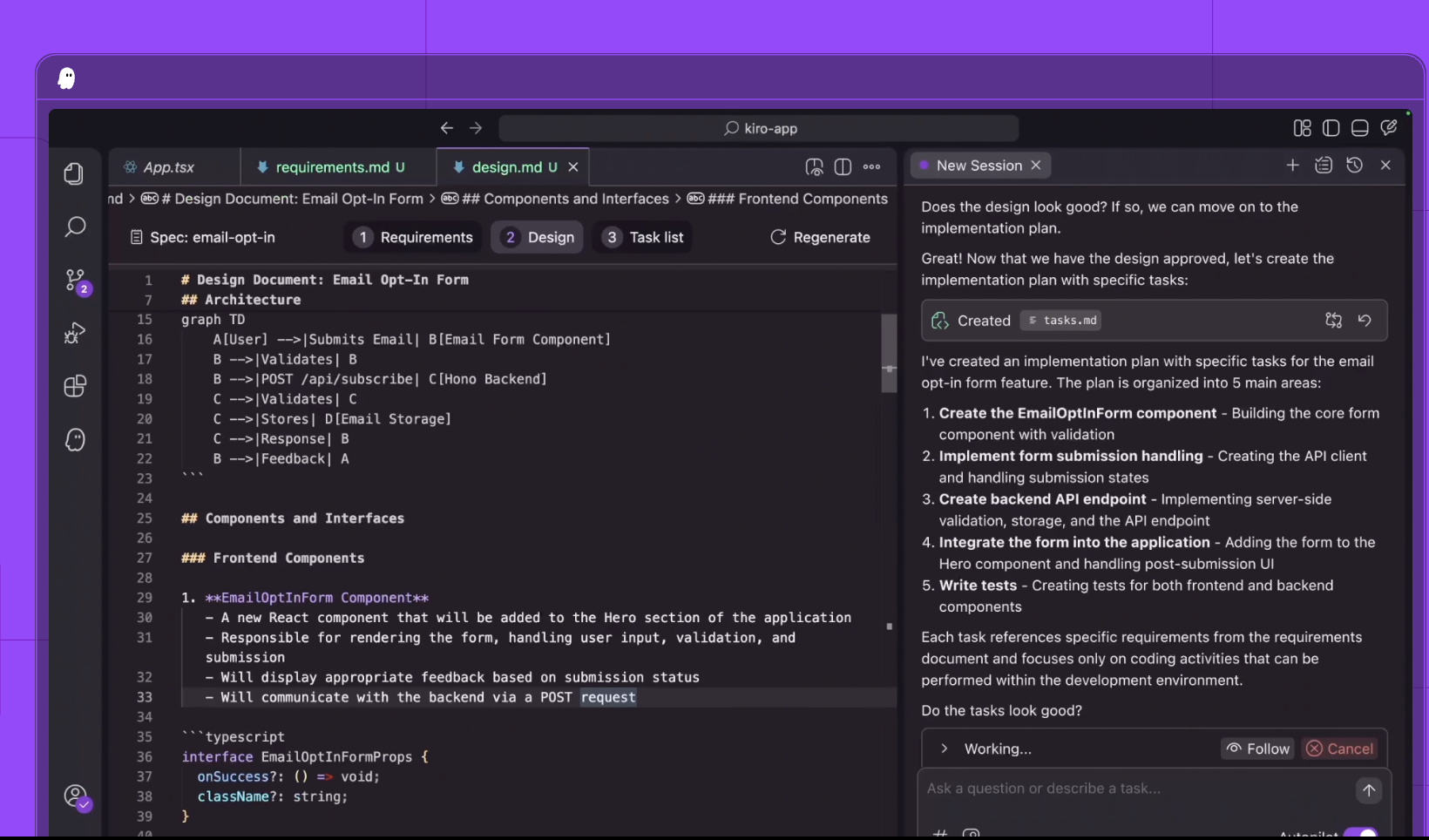The height and width of the screenshot is (840, 1429).
Task: Select the design.md tab
Action: (x=513, y=166)
